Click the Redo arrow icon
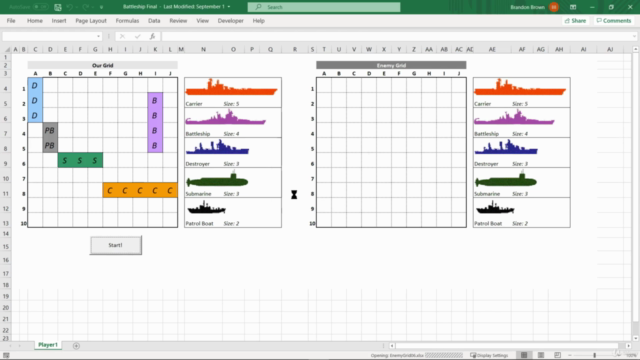 (86, 7)
